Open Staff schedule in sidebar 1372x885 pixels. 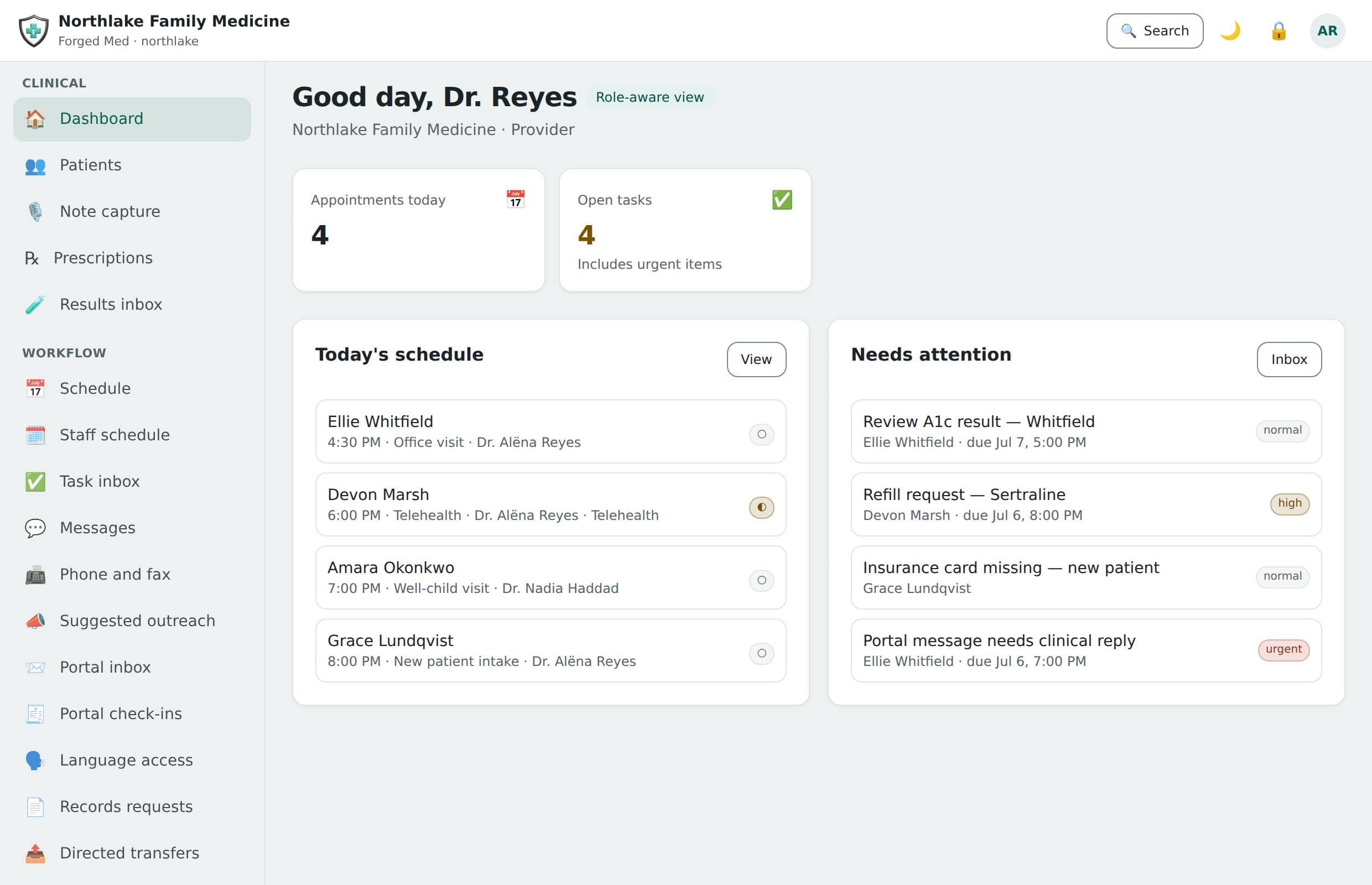click(x=132, y=435)
